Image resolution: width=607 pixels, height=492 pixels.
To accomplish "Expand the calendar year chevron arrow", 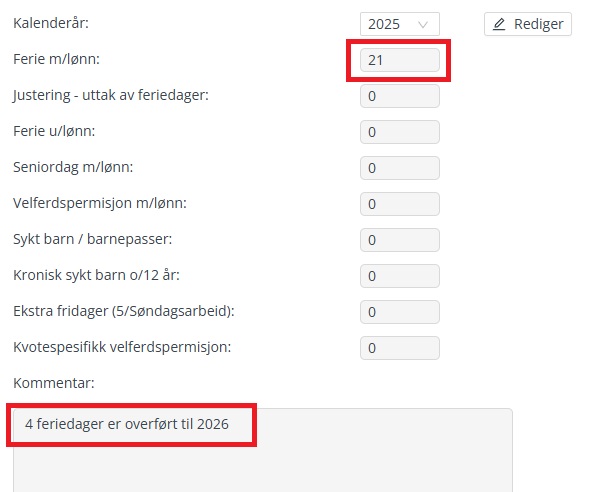I will [x=424, y=24].
